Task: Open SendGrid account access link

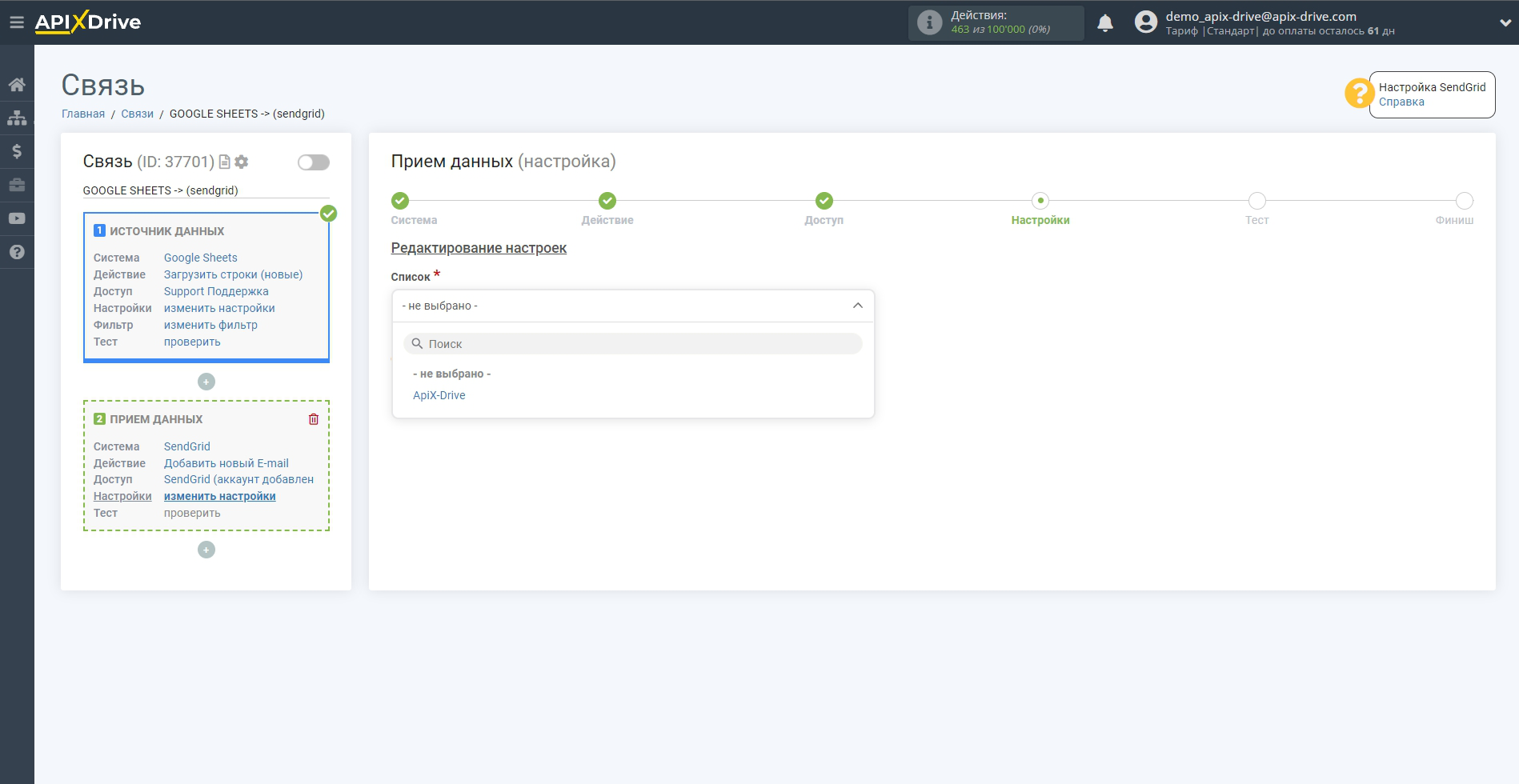Action: click(238, 479)
